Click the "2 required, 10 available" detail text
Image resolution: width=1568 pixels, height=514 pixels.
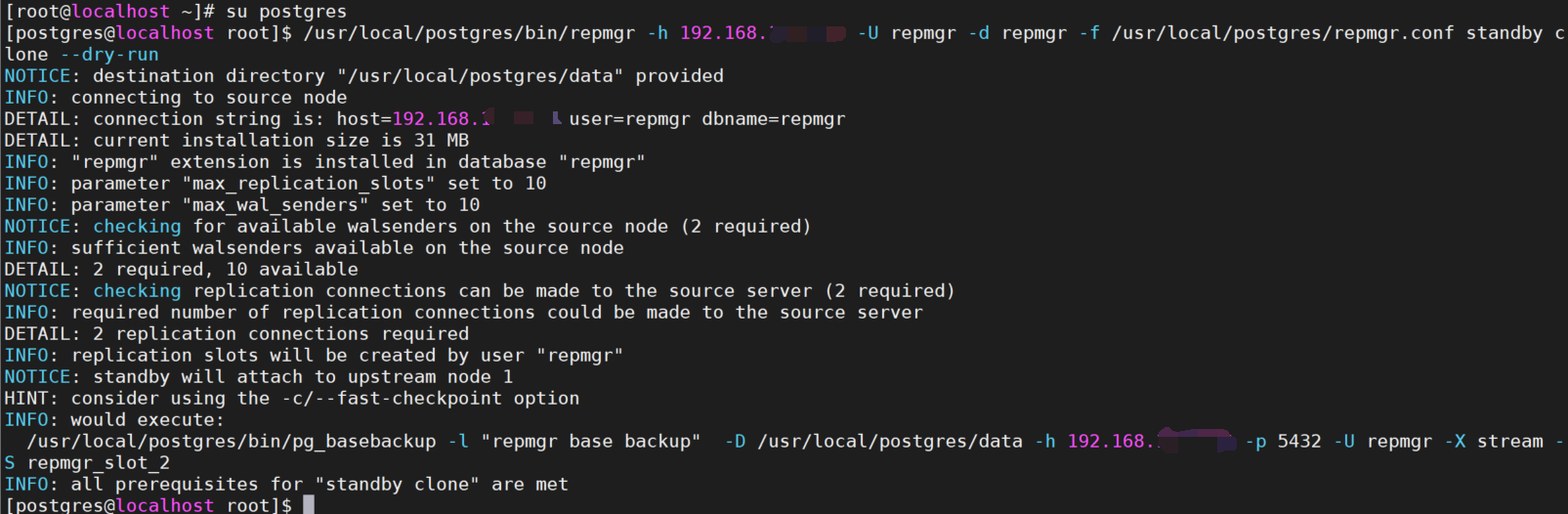226,270
